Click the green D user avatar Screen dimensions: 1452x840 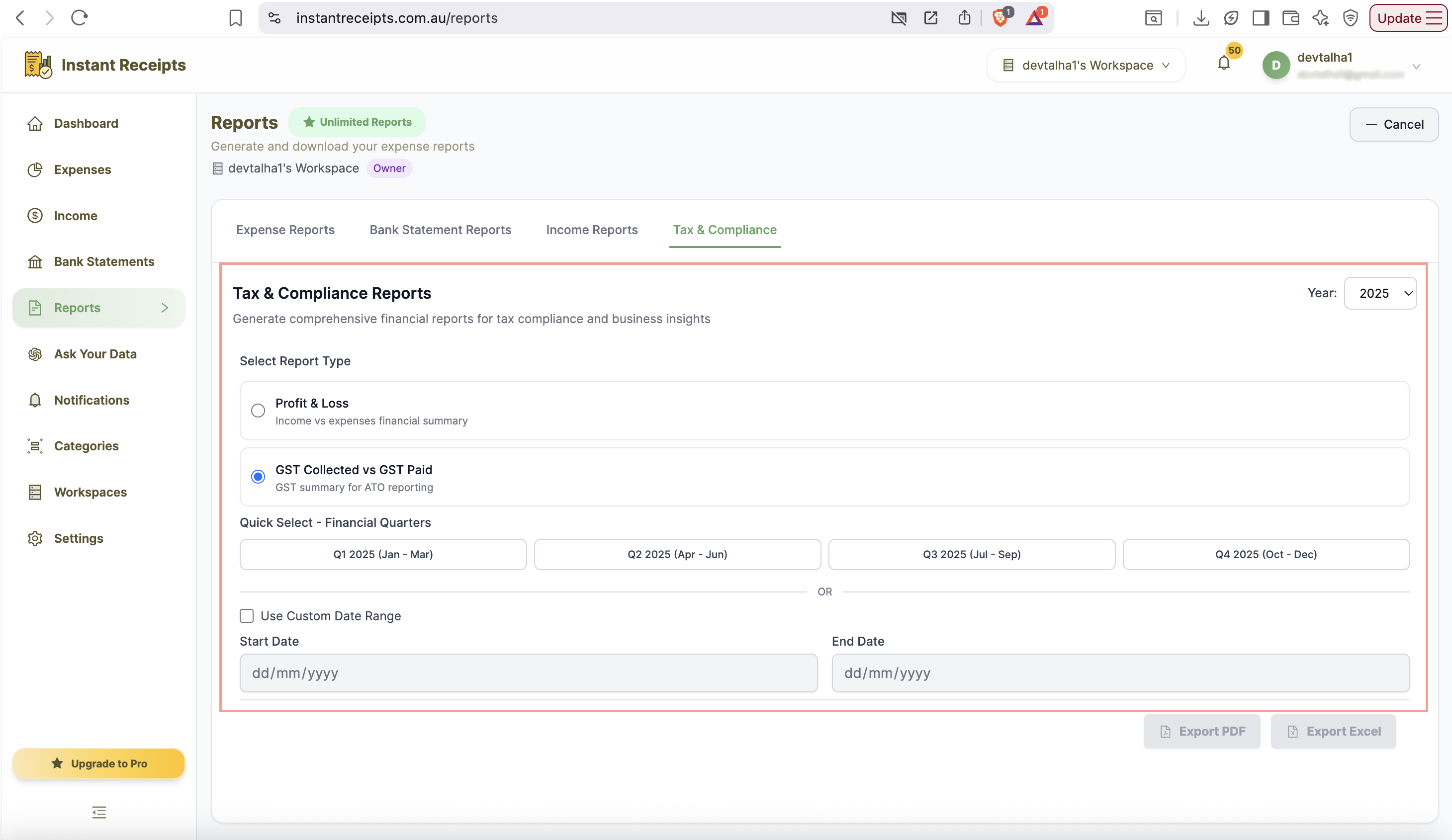click(1275, 65)
